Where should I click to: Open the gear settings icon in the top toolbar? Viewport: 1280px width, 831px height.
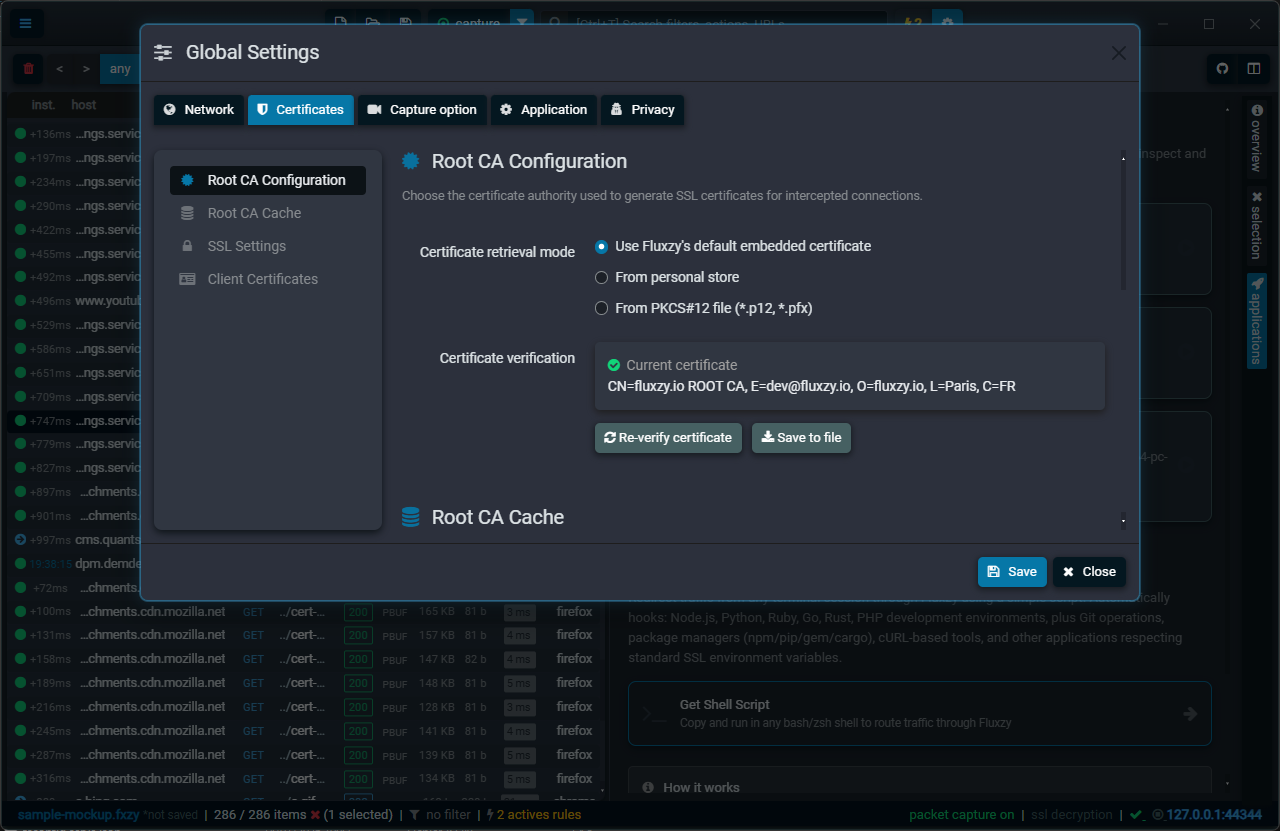tap(946, 22)
